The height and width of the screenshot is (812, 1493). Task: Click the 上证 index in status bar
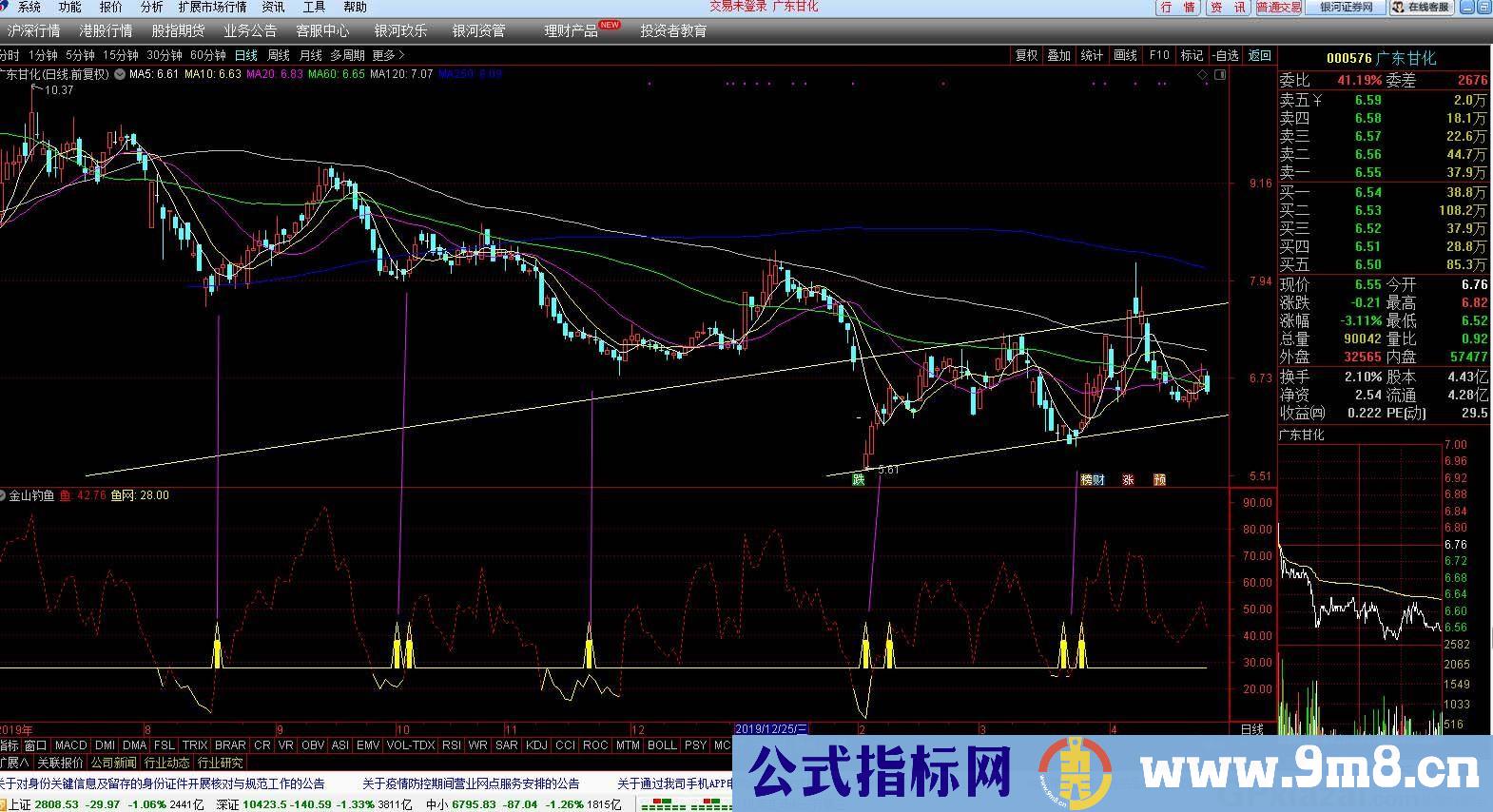coord(19,804)
